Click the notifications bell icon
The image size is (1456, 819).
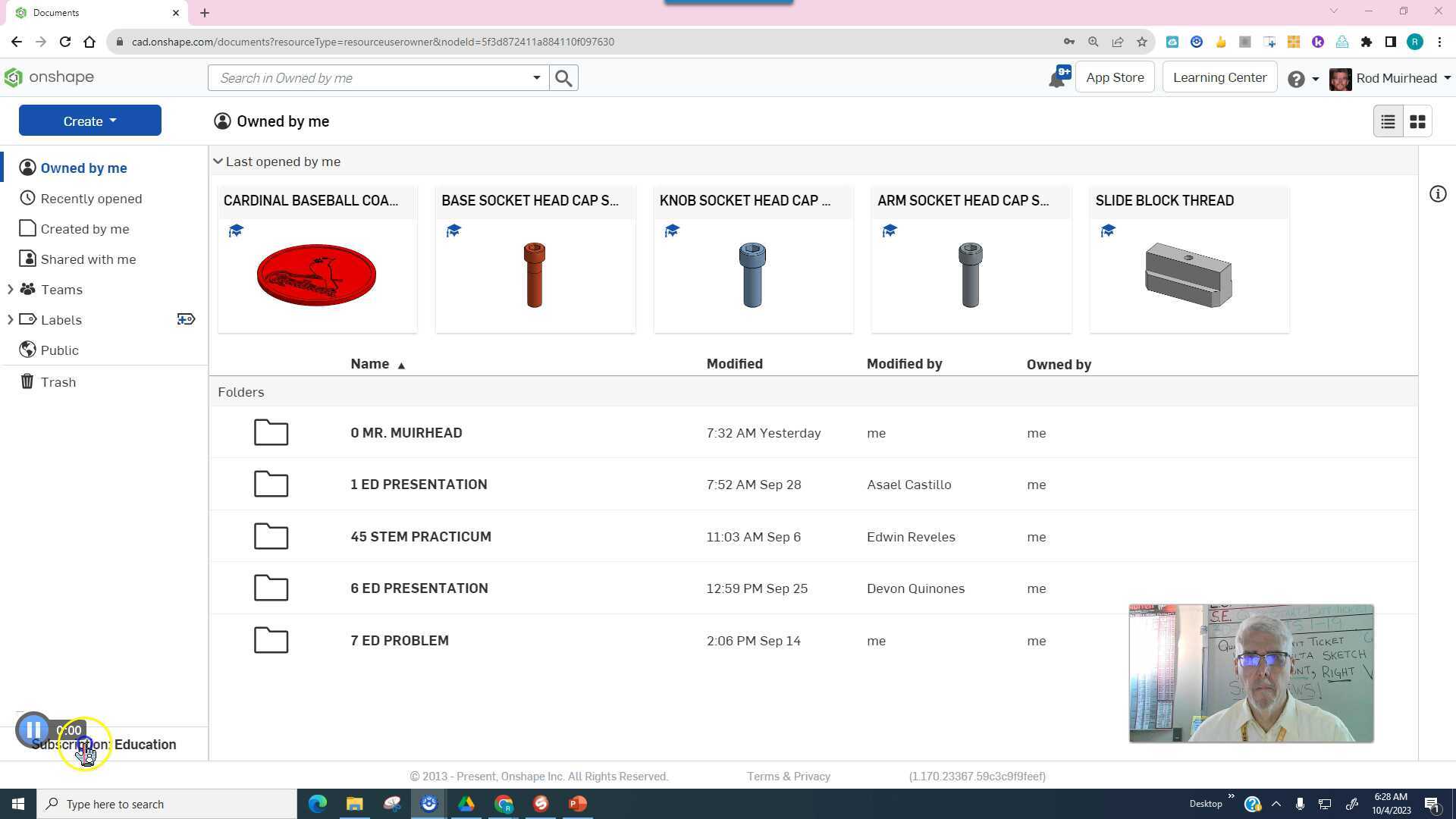tap(1056, 79)
